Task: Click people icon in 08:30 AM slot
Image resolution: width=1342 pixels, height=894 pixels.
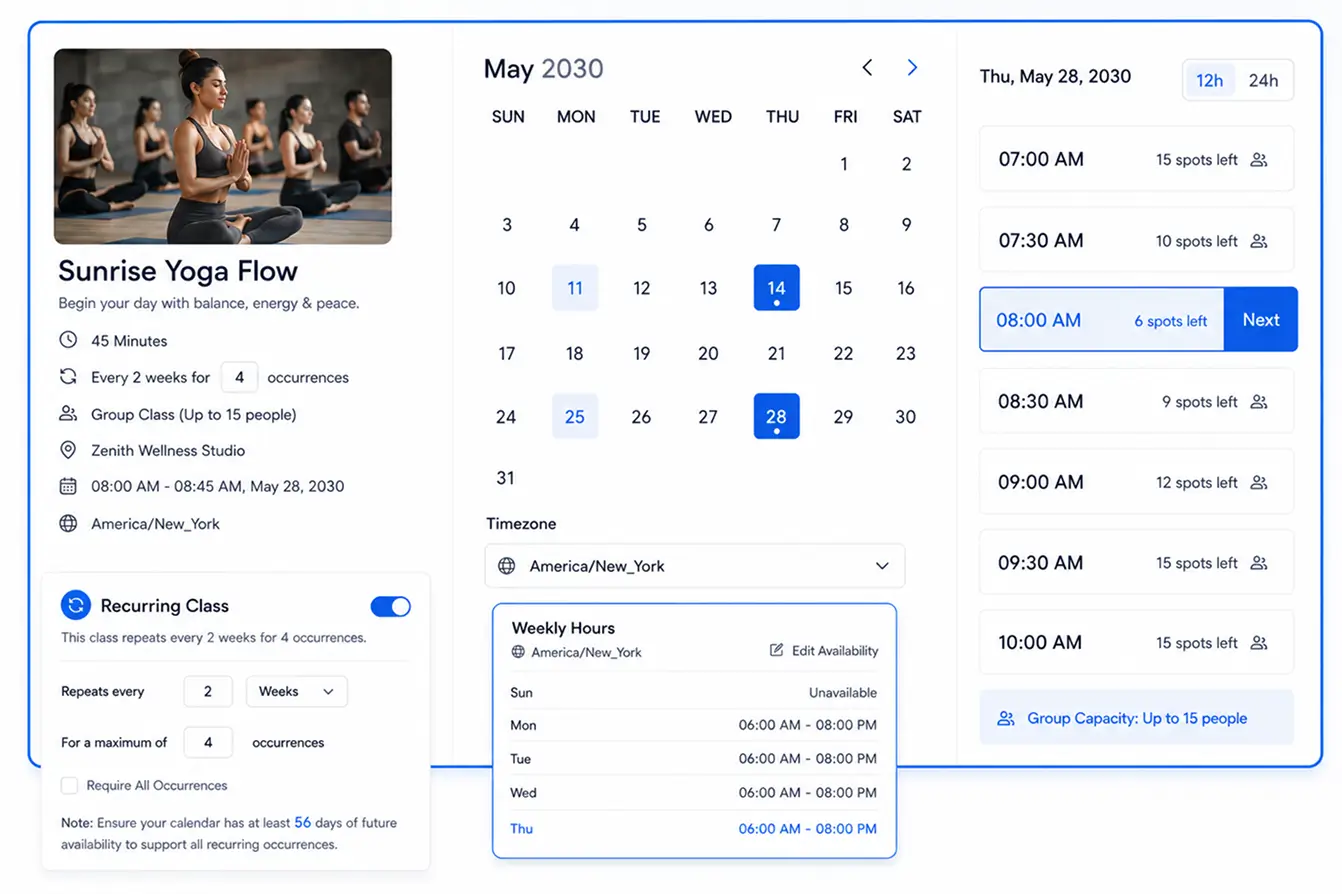Action: 1259,402
